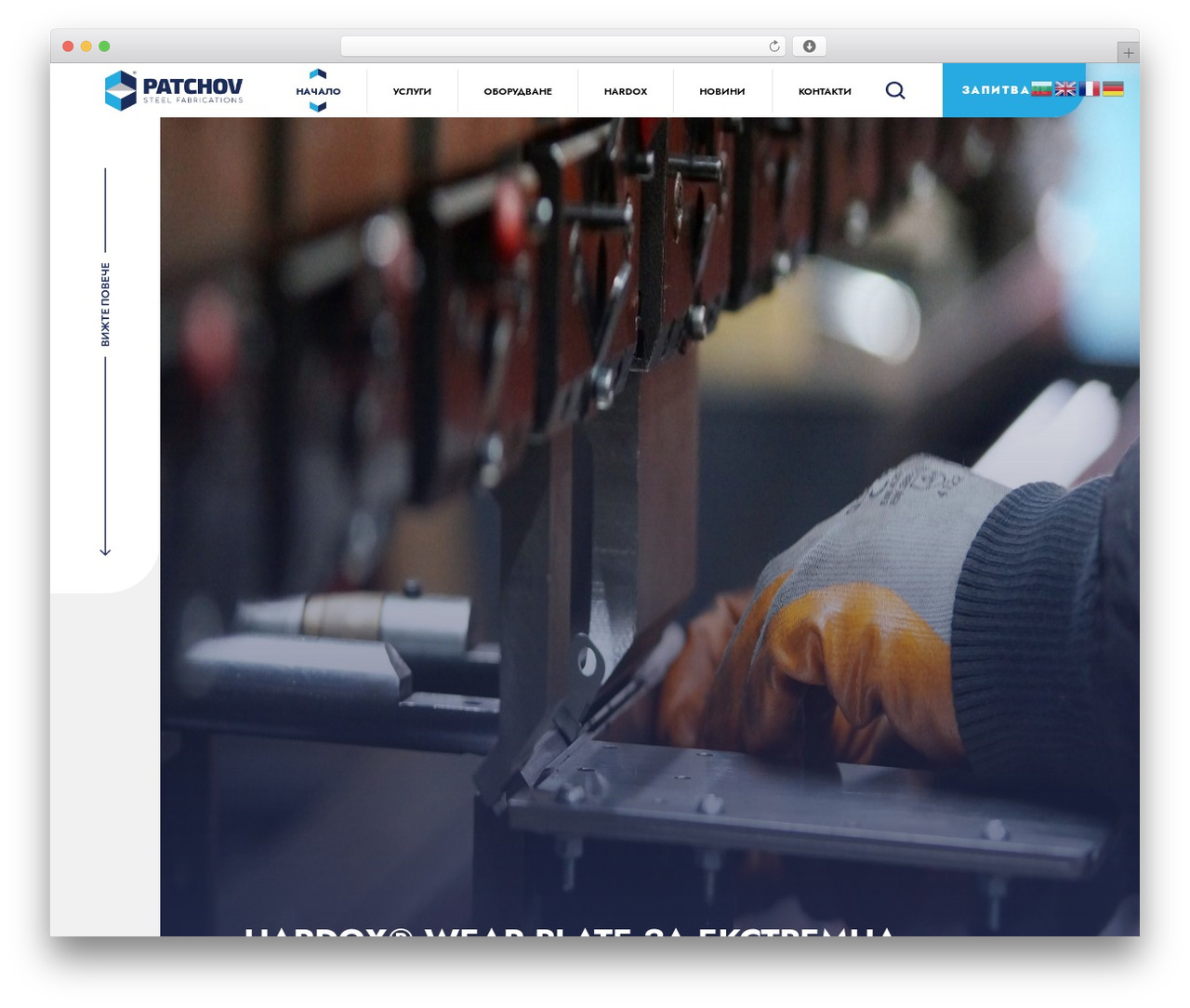
Task: Open the КОНТАКТИ menu item
Action: pyautogui.click(x=825, y=91)
